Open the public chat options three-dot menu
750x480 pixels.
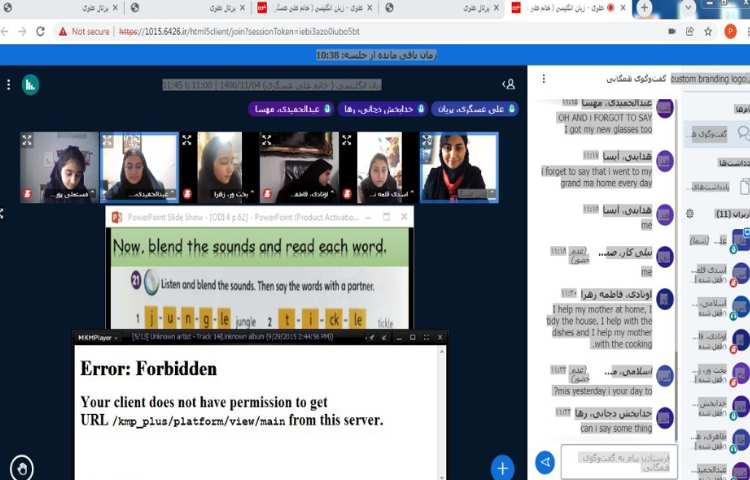click(543, 79)
